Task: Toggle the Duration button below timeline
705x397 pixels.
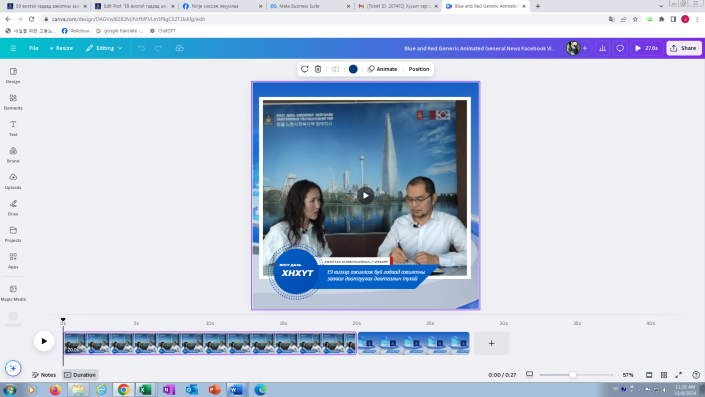Action: 80,375
